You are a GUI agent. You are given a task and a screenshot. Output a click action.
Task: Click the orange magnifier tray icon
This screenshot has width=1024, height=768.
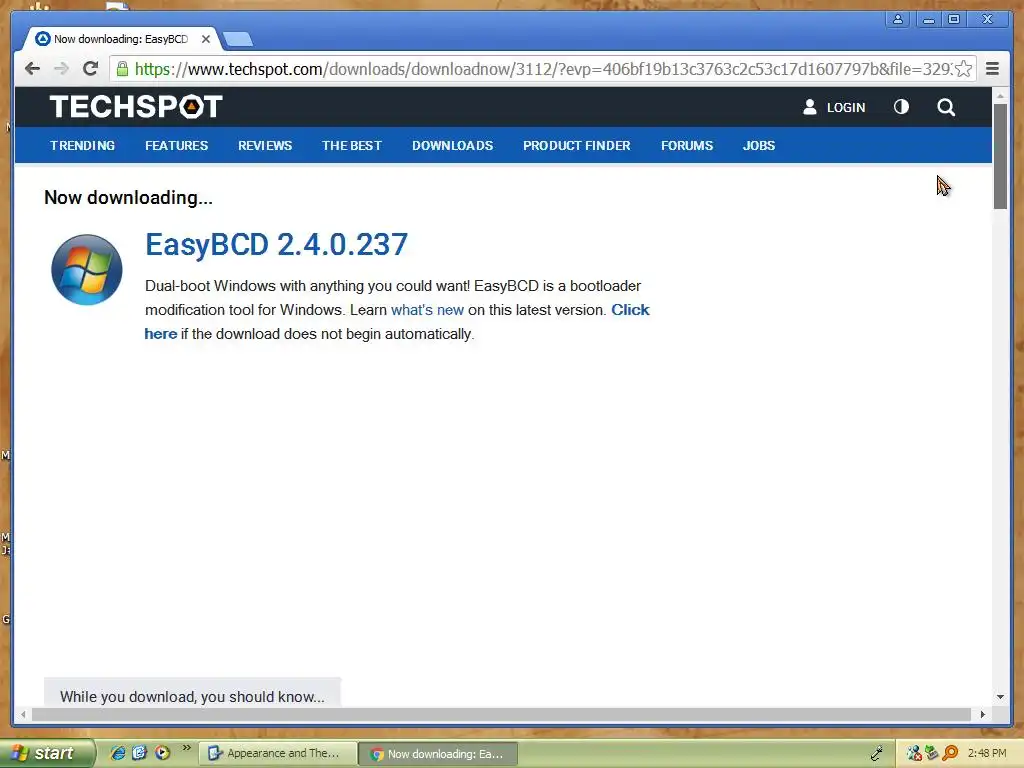950,754
